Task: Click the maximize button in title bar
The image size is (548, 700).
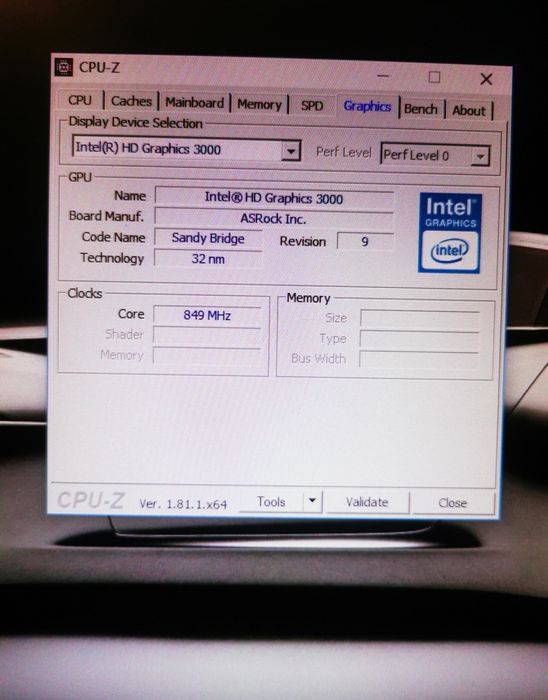Action: coord(434,78)
